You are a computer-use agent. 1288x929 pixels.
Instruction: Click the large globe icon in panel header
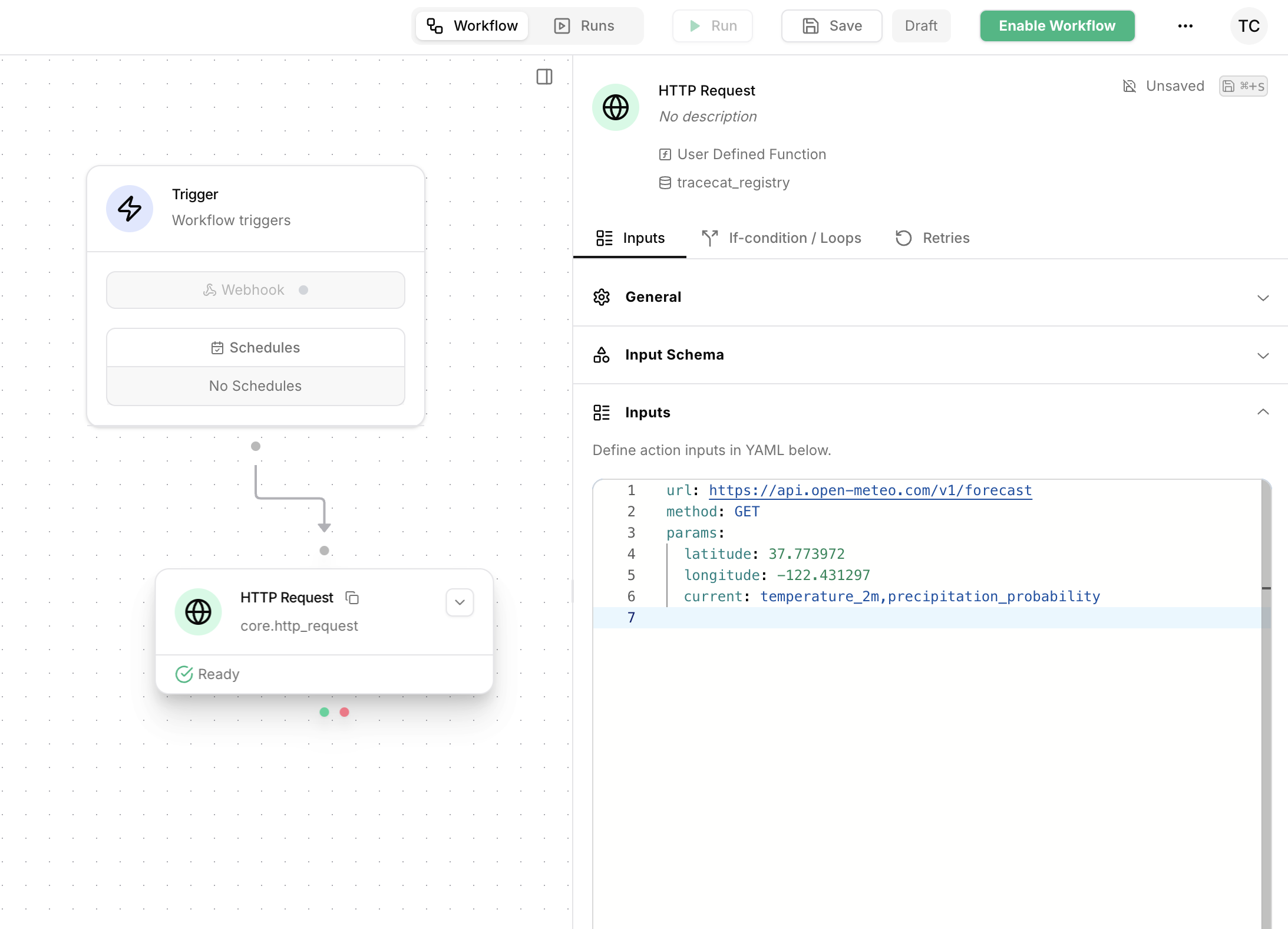coord(615,107)
